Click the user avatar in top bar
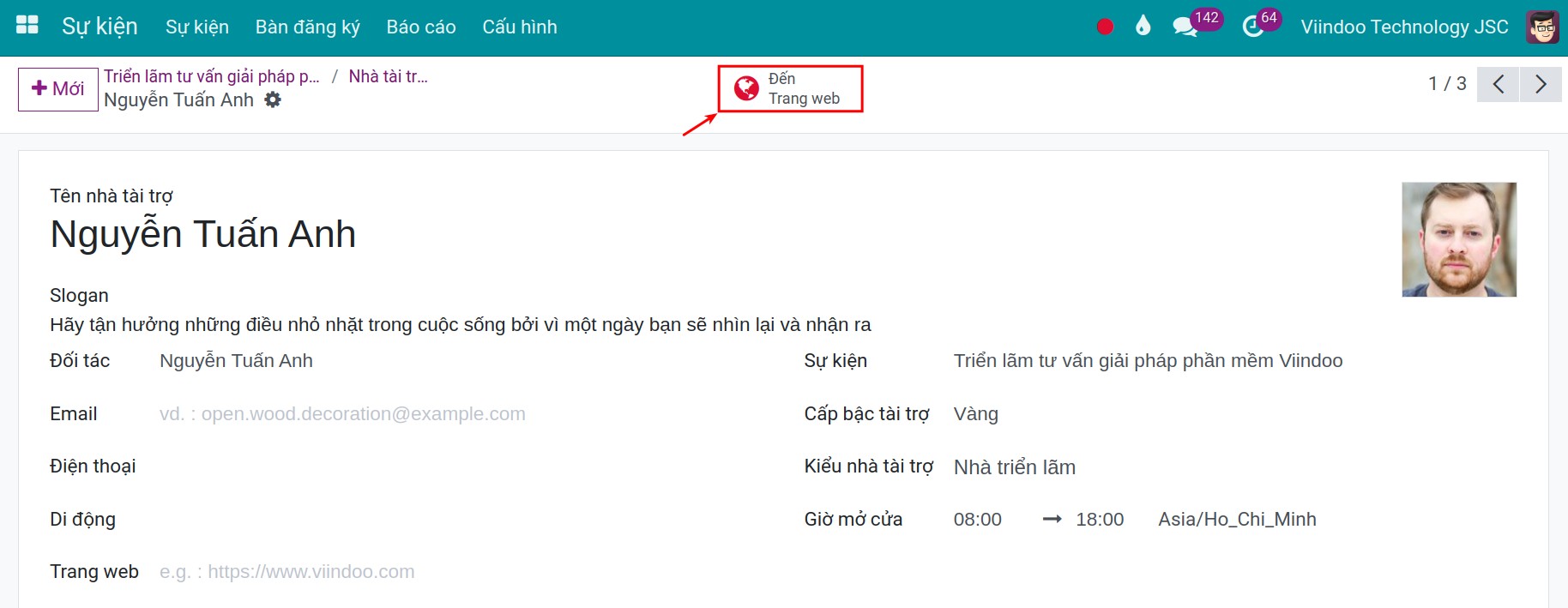Viewport: 1568px width, 608px height. tap(1542, 27)
